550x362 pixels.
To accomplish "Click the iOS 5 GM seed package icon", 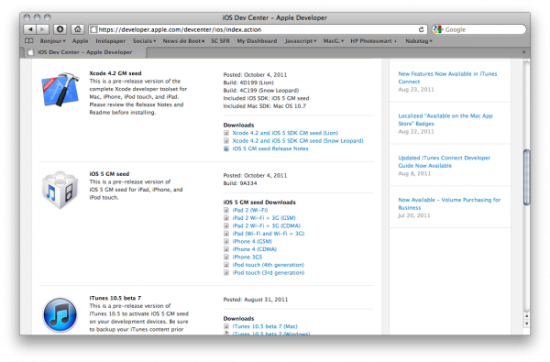I will [x=60, y=190].
